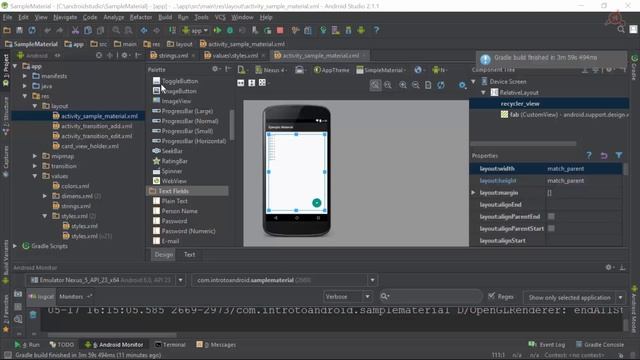Open the emulator device dropdown

[180, 280]
